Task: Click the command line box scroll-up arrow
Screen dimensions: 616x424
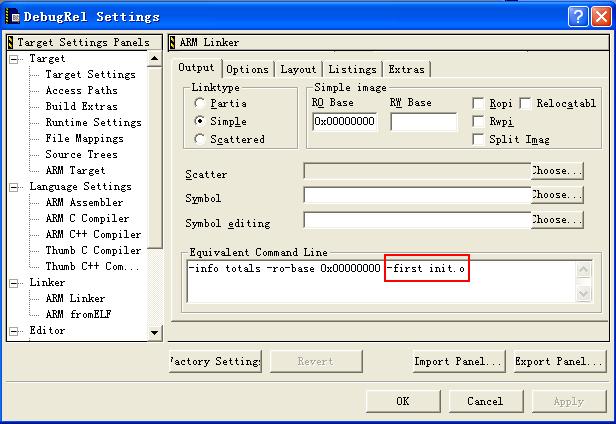Action: coord(583,270)
